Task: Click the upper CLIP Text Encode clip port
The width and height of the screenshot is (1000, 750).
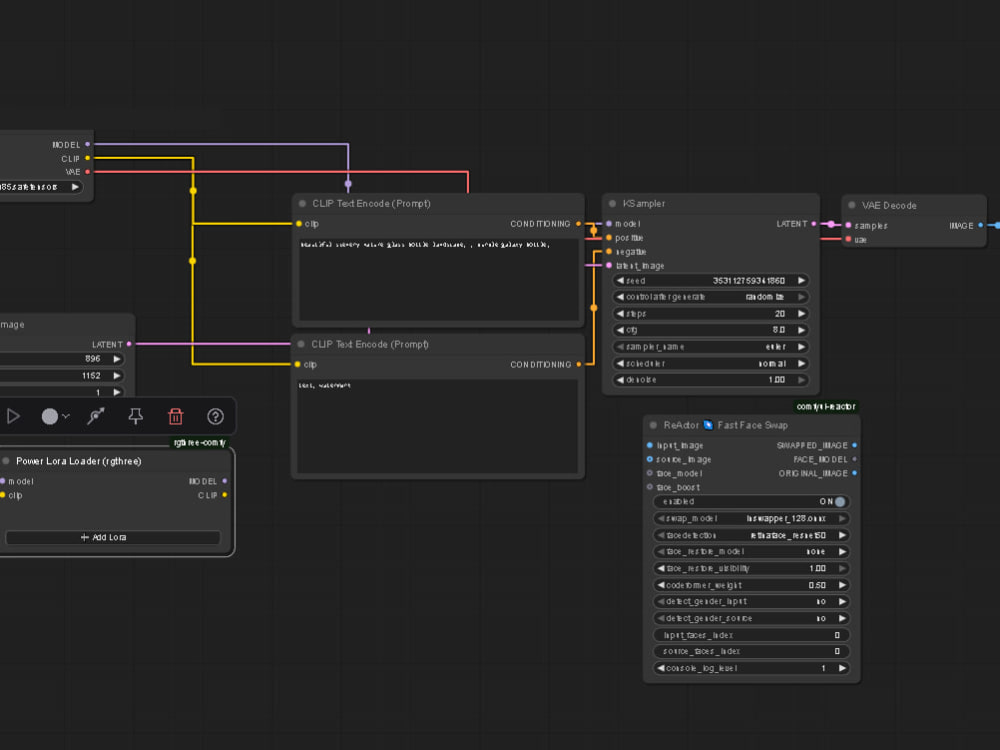Action: click(299, 224)
